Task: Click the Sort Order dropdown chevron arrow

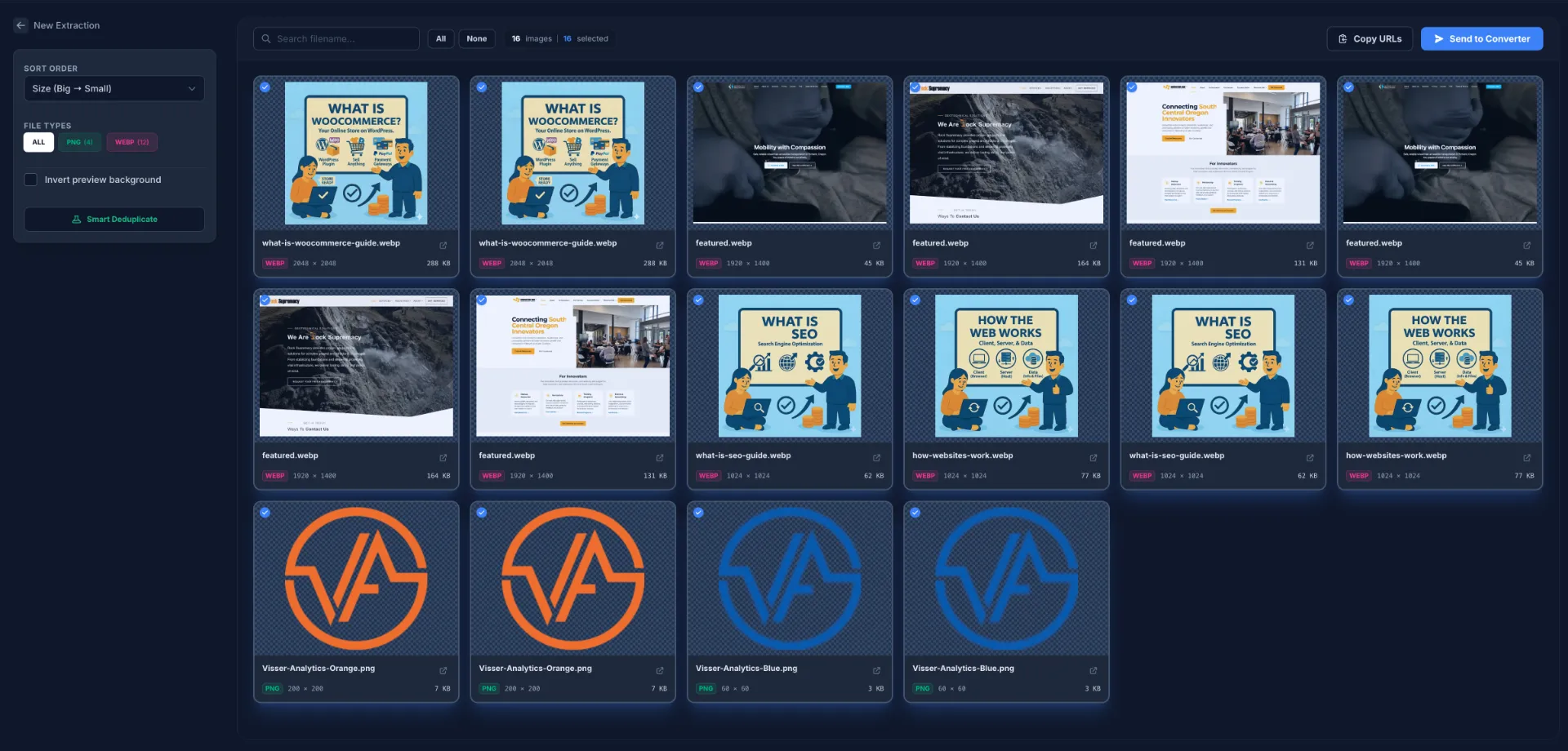Action: (192, 88)
